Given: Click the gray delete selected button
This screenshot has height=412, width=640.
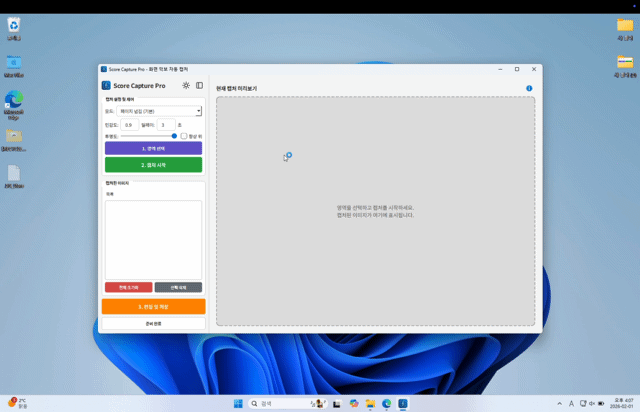Looking at the screenshot, I should point(178,287).
